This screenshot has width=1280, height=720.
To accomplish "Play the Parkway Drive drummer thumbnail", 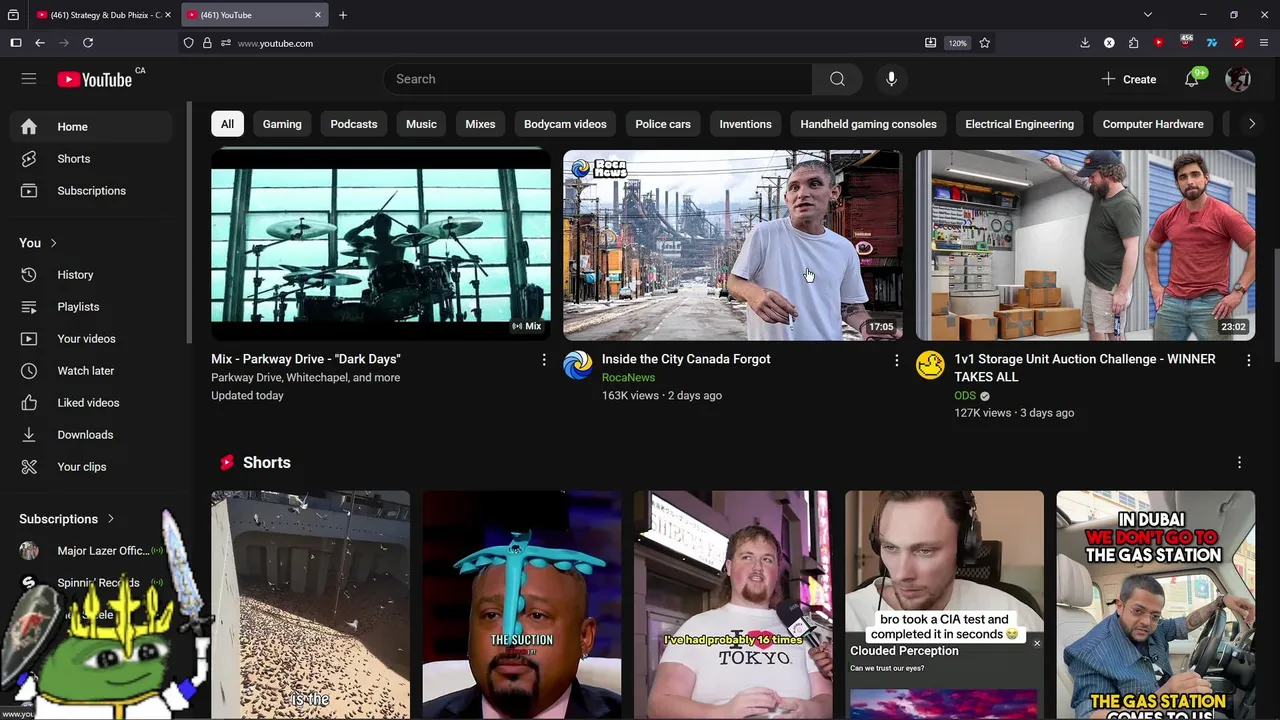I will 380,245.
